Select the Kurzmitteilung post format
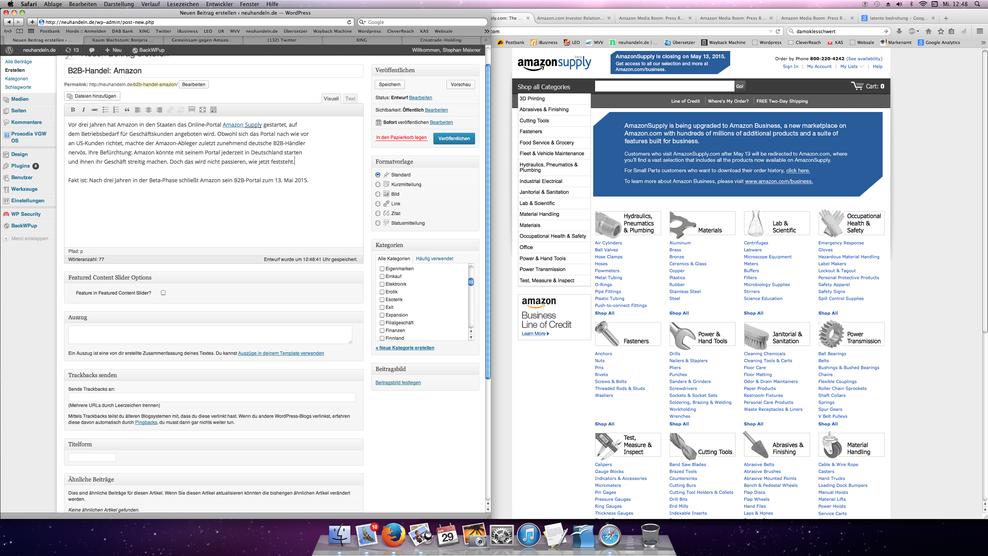This screenshot has width=988, height=556. (x=378, y=184)
